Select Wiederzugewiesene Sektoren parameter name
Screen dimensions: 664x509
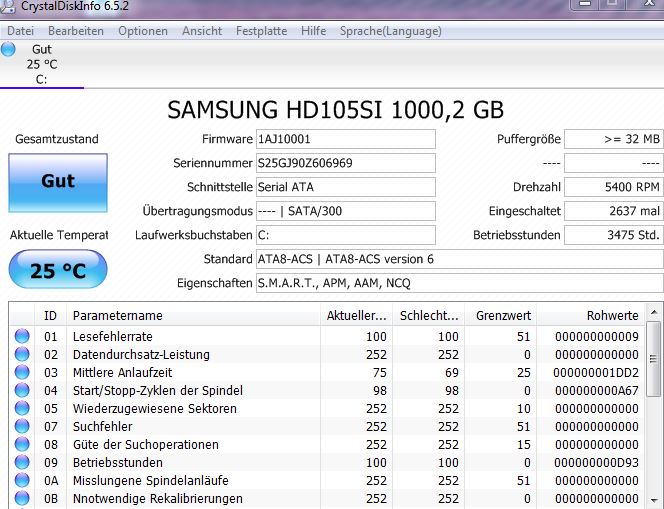(155, 409)
